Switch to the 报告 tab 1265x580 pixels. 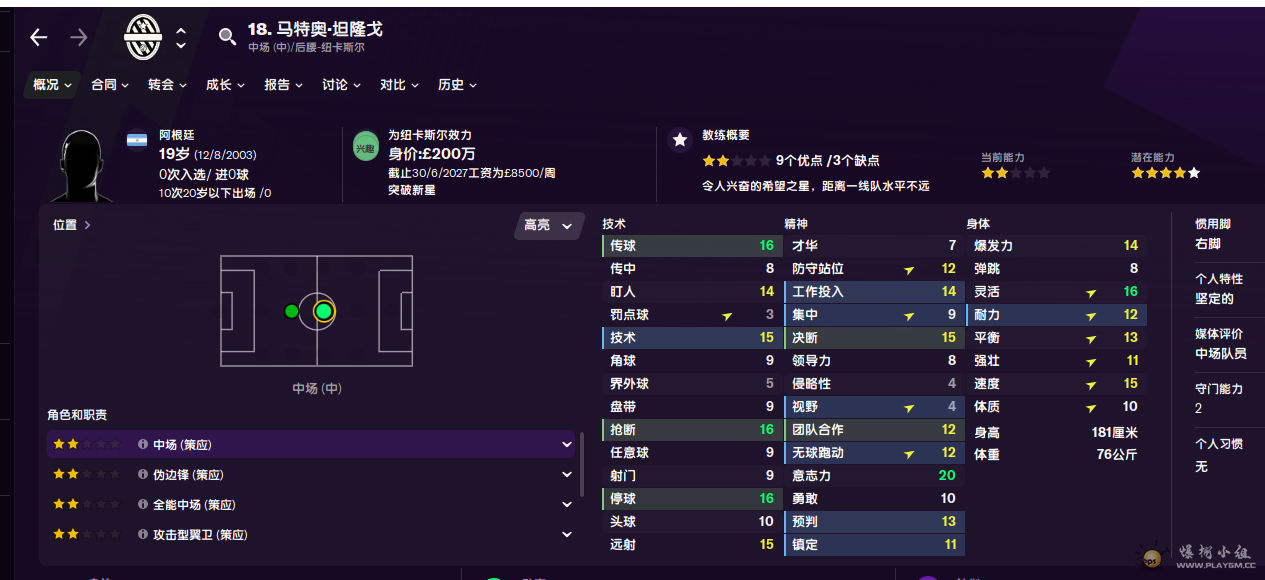tap(283, 85)
